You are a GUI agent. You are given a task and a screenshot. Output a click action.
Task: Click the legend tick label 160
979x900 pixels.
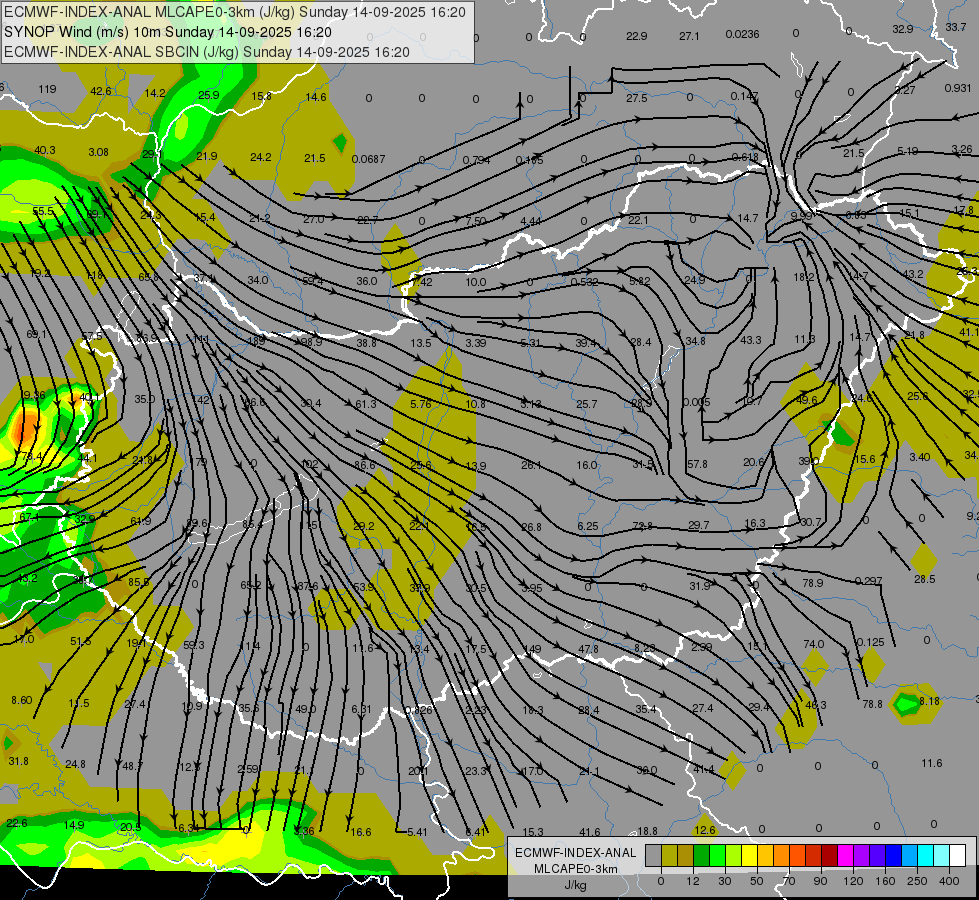pyautogui.click(x=885, y=881)
